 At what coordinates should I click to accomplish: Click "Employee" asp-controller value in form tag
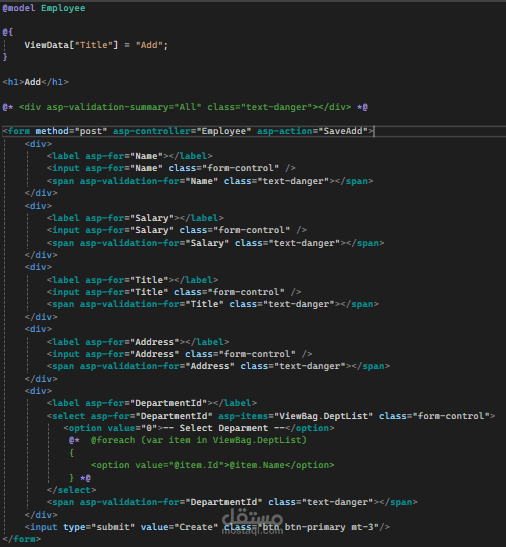[x=224, y=131]
